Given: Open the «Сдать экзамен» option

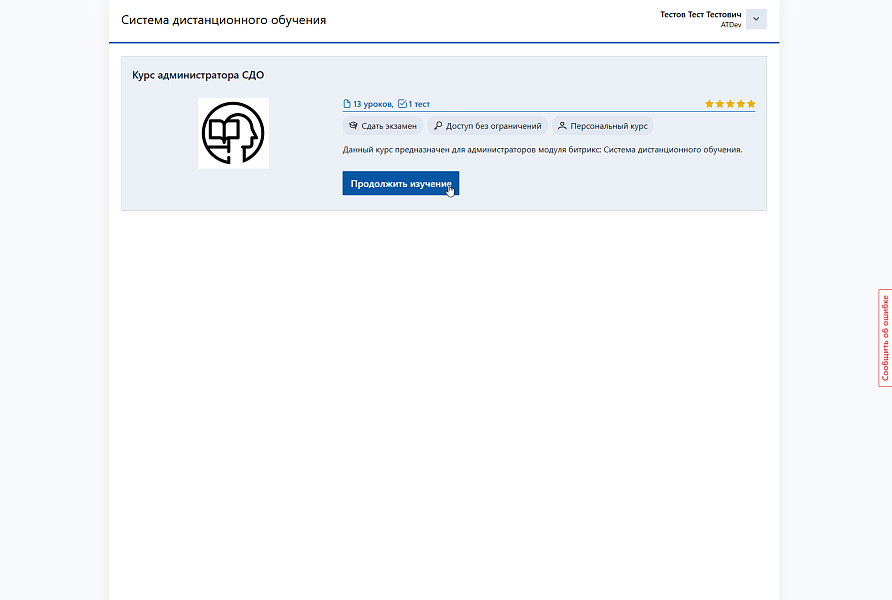Looking at the screenshot, I should point(384,125).
